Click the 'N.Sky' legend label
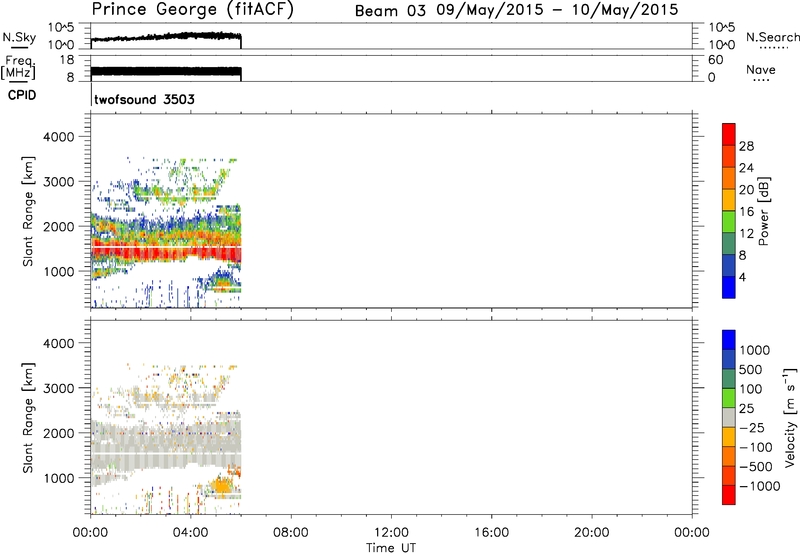The image size is (800, 554). coord(19,37)
